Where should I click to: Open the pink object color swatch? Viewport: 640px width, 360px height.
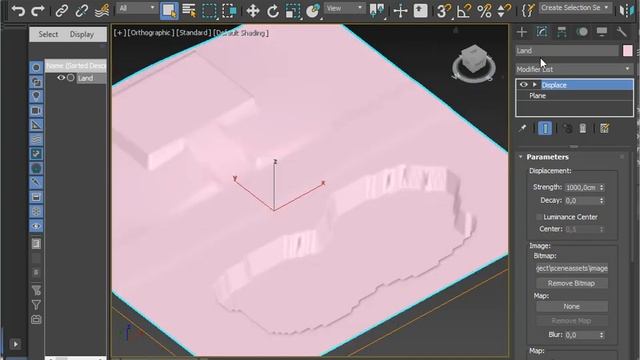click(x=628, y=51)
